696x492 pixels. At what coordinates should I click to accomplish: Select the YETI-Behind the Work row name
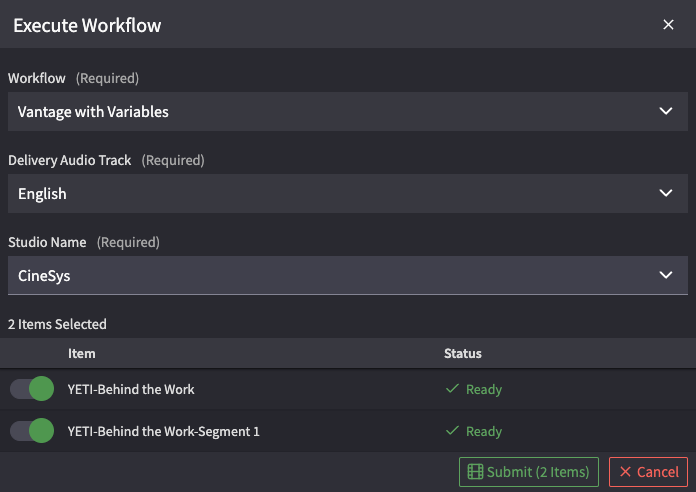tap(131, 389)
